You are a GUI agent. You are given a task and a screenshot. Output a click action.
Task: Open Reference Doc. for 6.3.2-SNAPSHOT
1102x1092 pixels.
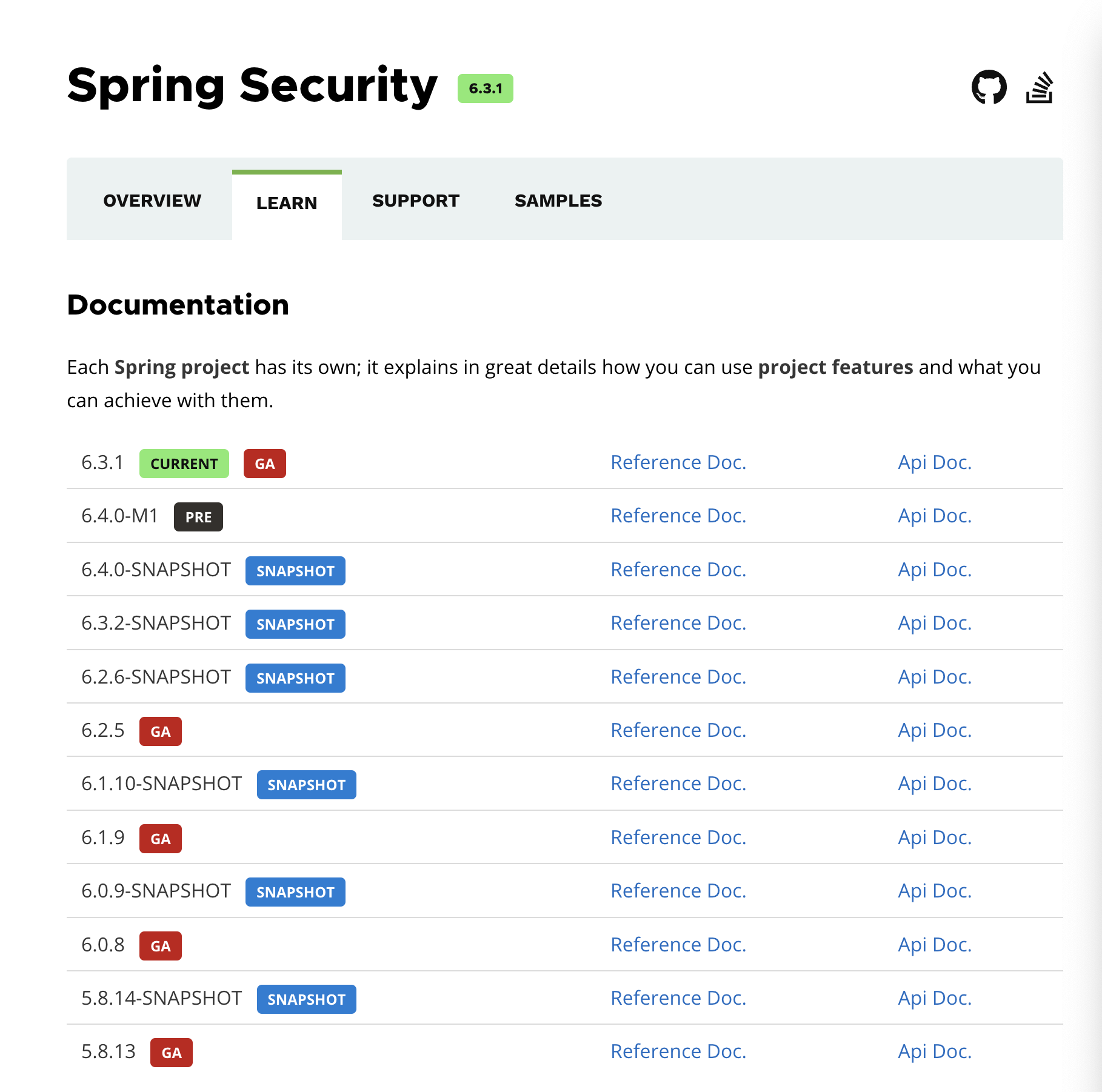678,623
